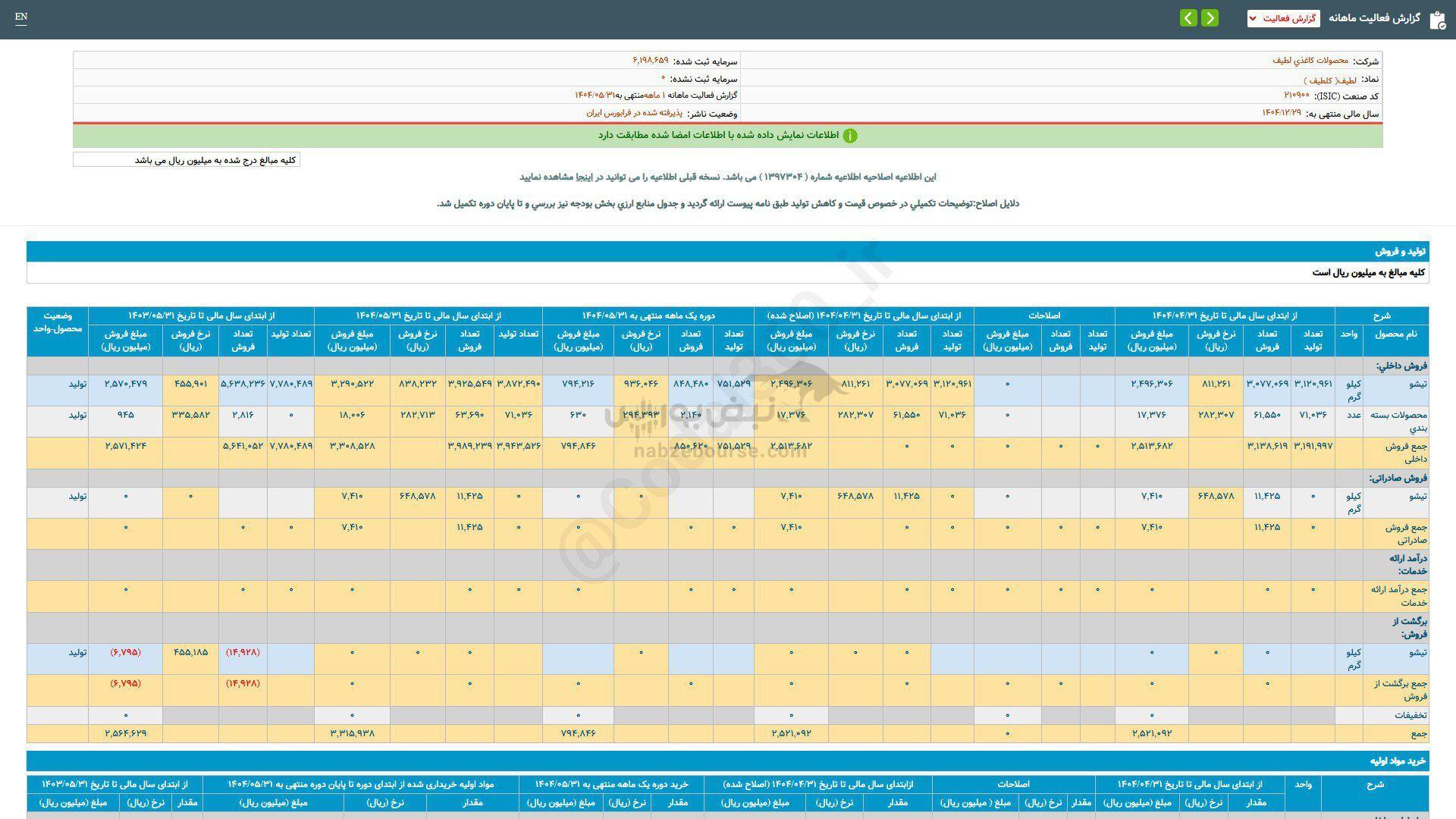Open the گزارش فعالیت dropdown
Image resolution: width=1456 pixels, height=819 pixels.
[1283, 18]
